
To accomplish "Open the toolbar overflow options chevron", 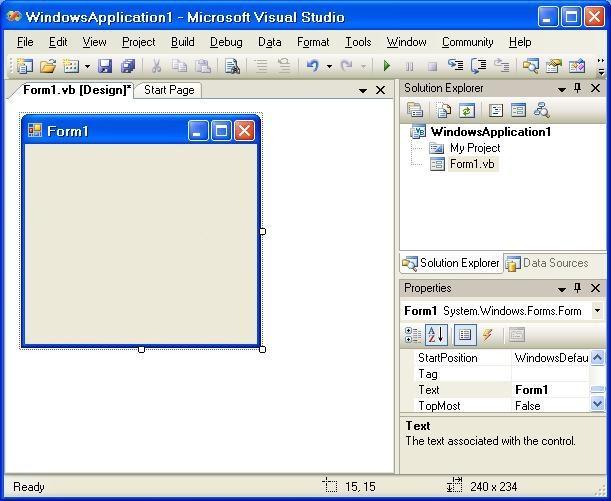I will (x=601, y=67).
